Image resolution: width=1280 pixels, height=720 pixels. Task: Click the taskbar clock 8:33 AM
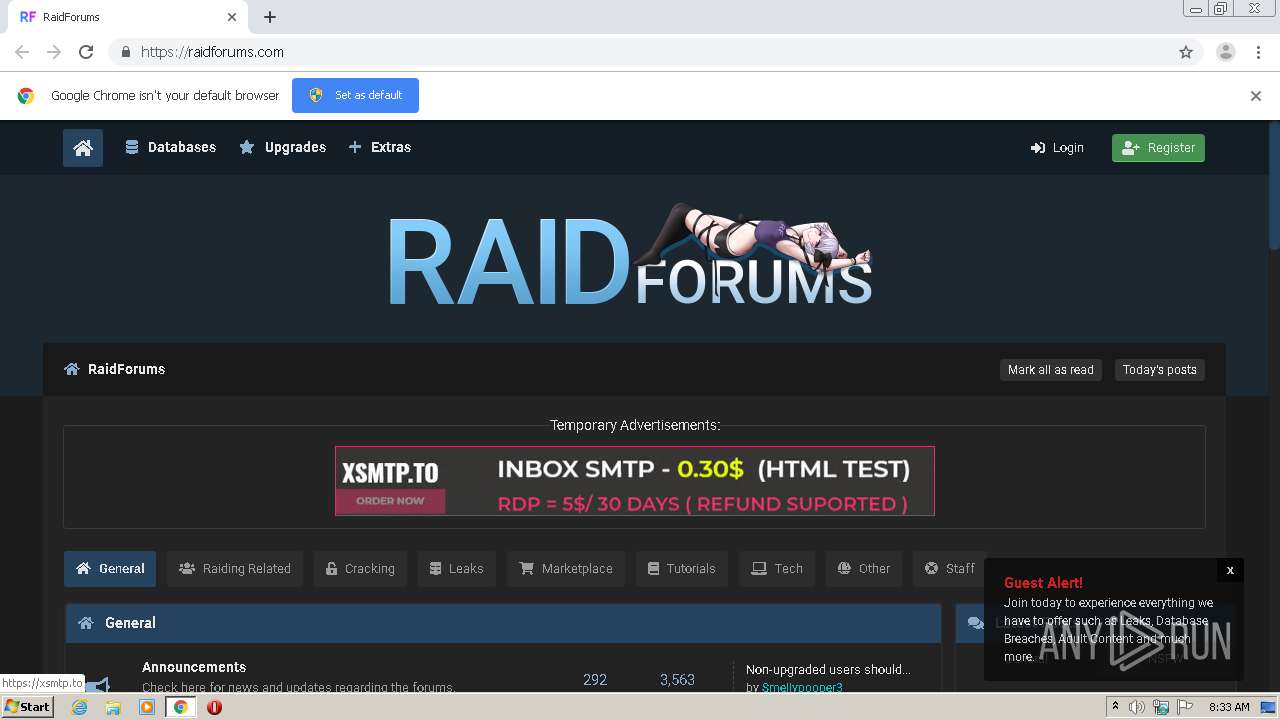(1229, 707)
